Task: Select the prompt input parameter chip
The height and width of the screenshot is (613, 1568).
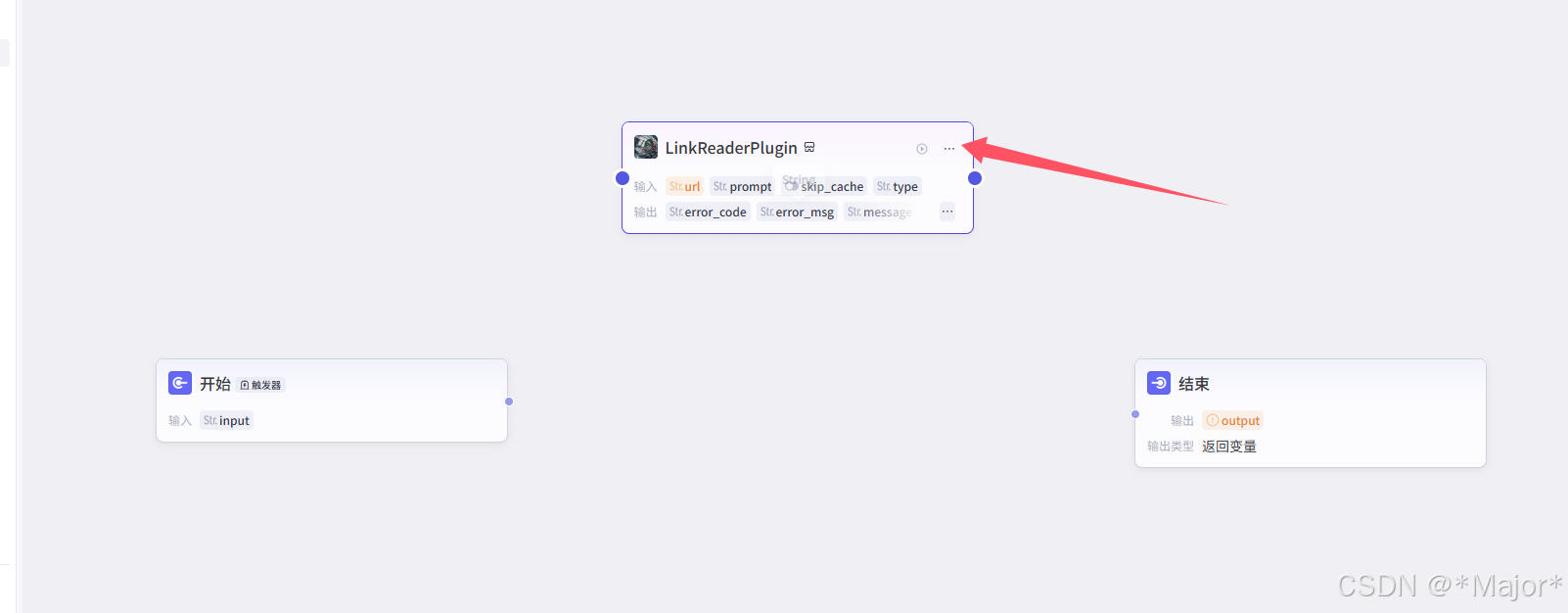Action: point(742,186)
